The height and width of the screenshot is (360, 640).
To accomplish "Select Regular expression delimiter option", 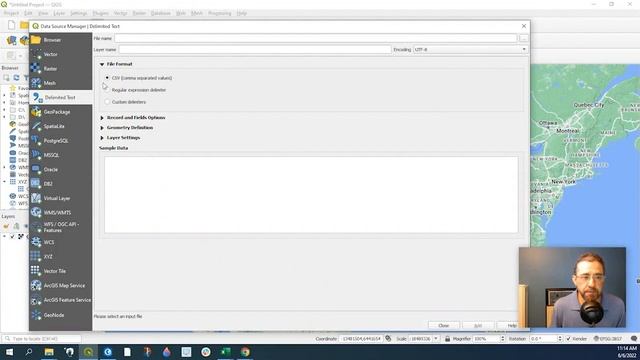I will pyautogui.click(x=136, y=90).
